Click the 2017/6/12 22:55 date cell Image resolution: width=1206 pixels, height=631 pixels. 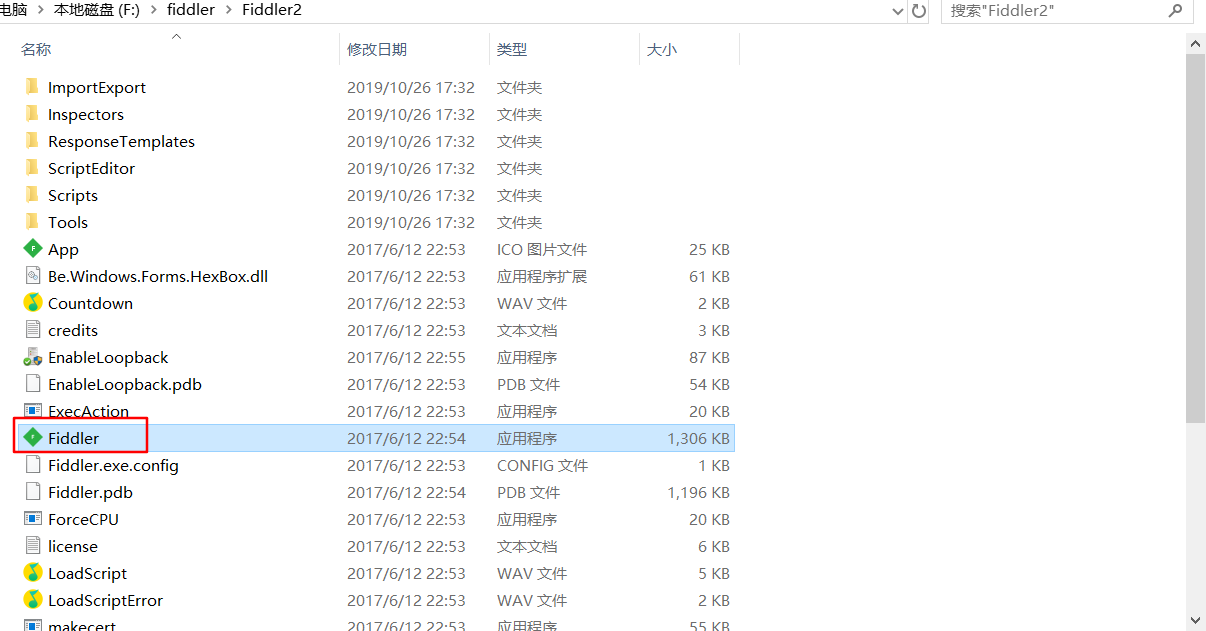pyautogui.click(x=406, y=358)
